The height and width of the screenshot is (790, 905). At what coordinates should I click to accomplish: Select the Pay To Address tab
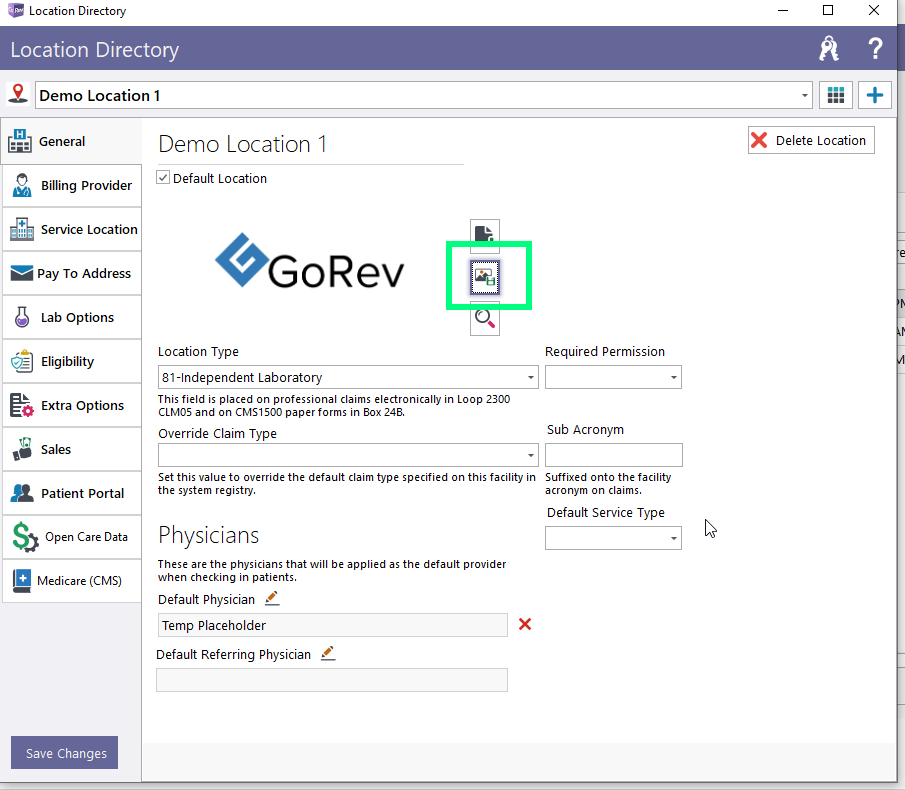72,274
